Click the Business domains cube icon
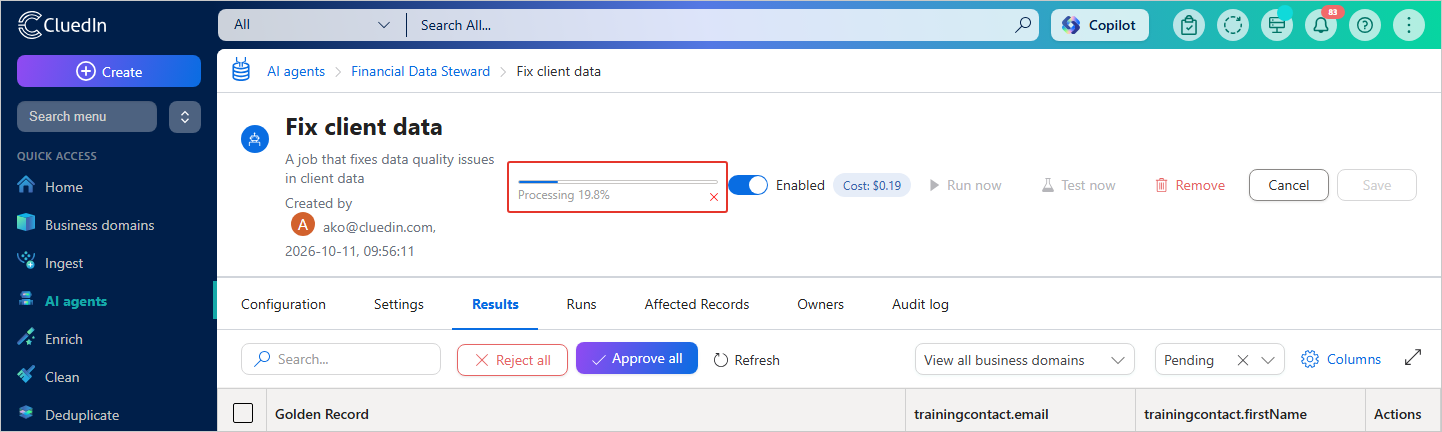The height and width of the screenshot is (432, 1442). pos(26,223)
